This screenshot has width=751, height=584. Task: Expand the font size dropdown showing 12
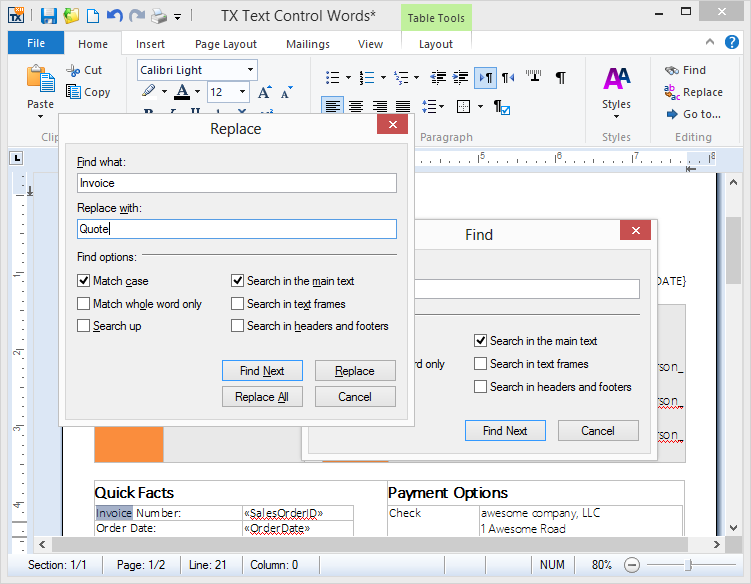[242, 92]
